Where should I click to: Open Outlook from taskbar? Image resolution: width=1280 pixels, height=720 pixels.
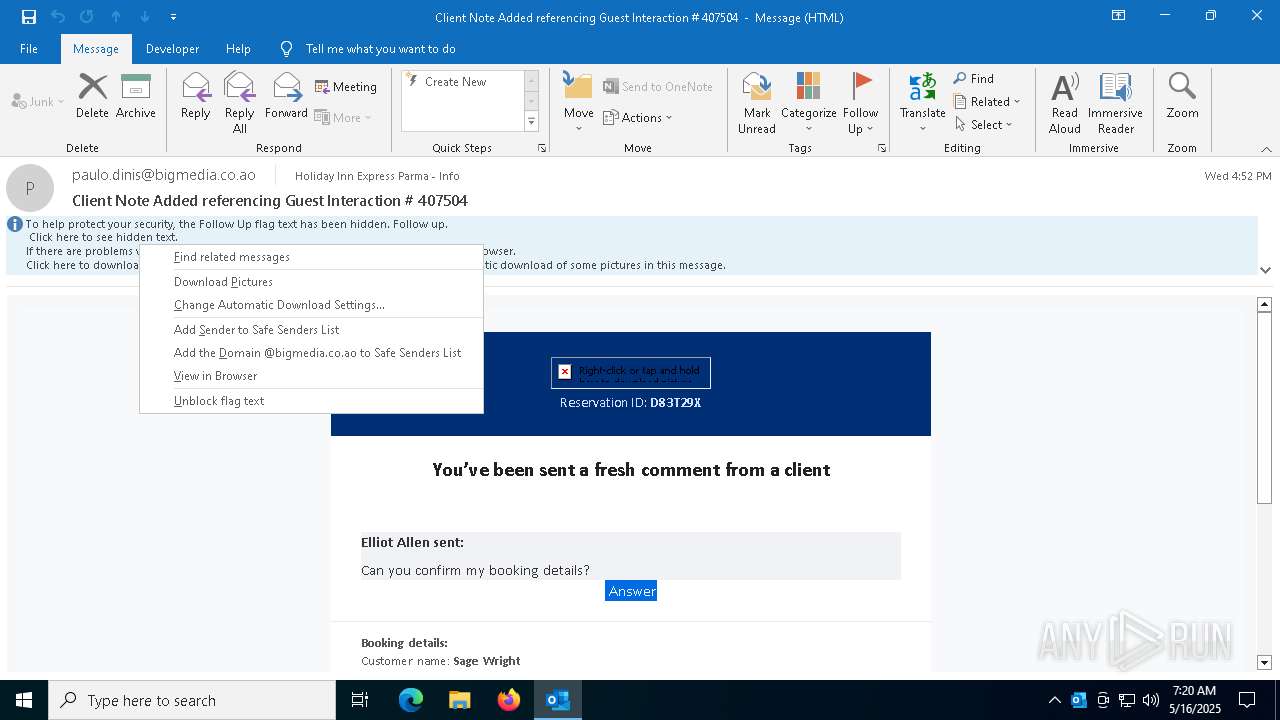[557, 700]
